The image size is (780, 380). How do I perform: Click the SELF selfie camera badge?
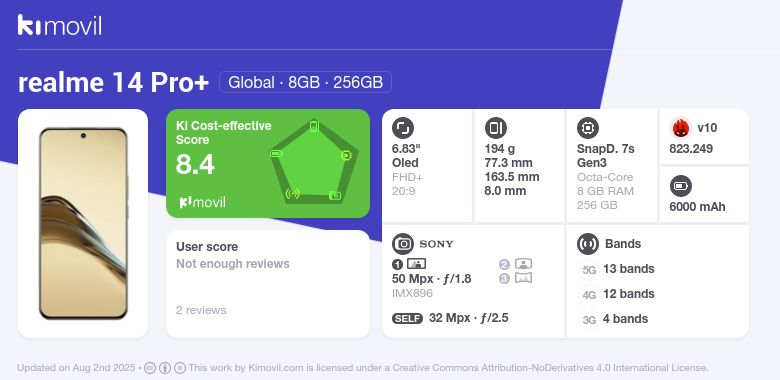click(x=407, y=318)
